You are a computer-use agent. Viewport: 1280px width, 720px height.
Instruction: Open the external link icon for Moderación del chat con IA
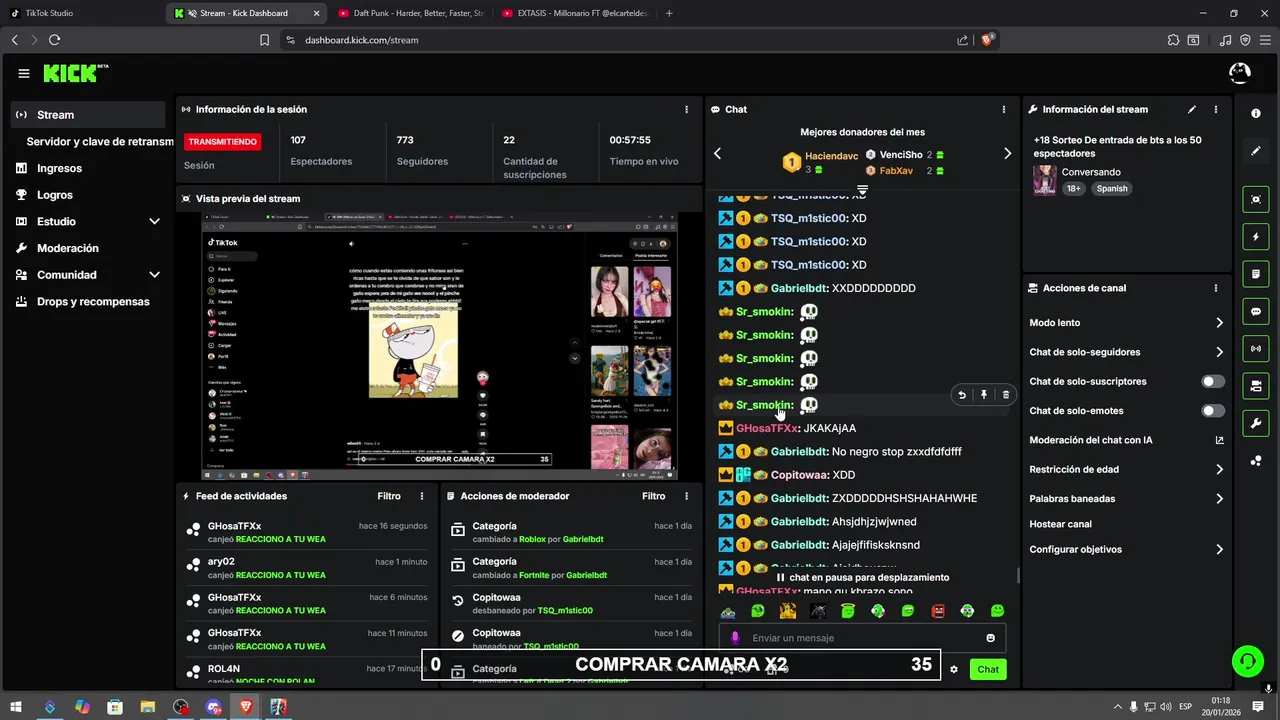tap(1219, 440)
